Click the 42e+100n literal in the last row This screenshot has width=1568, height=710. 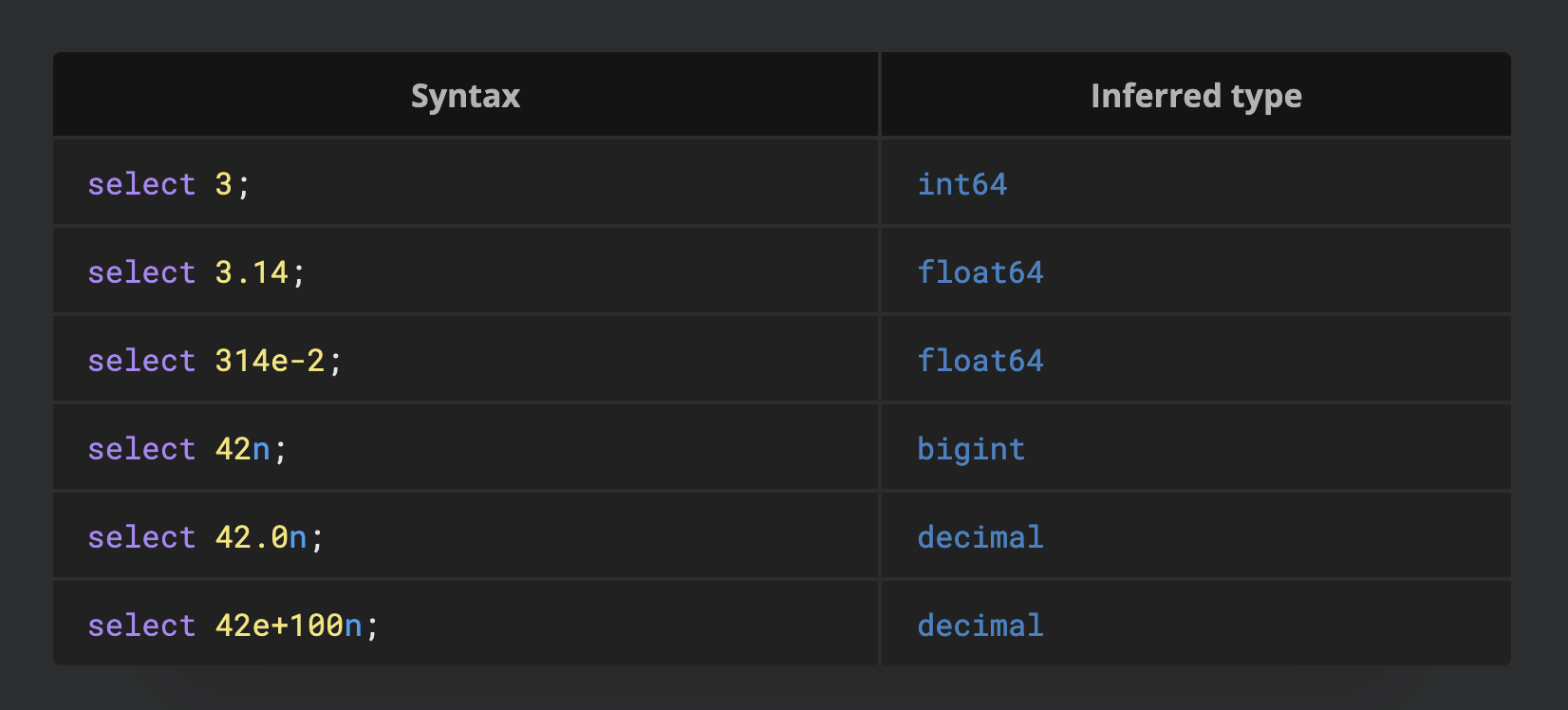[289, 626]
